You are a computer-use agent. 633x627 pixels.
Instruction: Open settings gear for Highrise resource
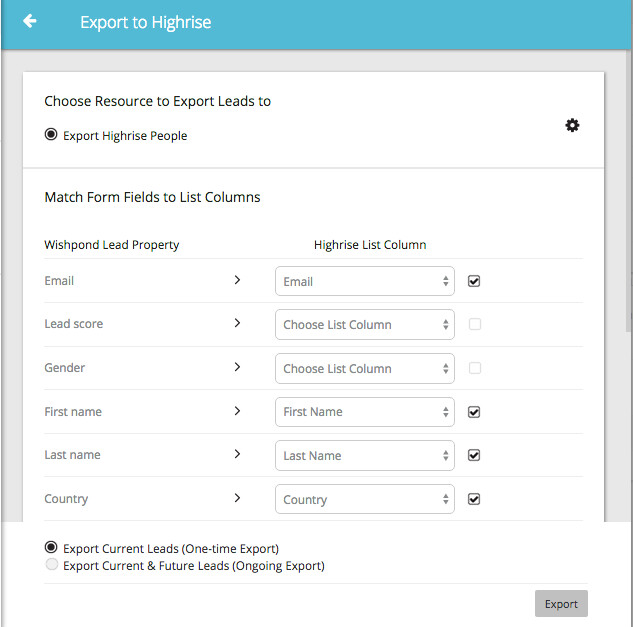[x=572, y=125]
